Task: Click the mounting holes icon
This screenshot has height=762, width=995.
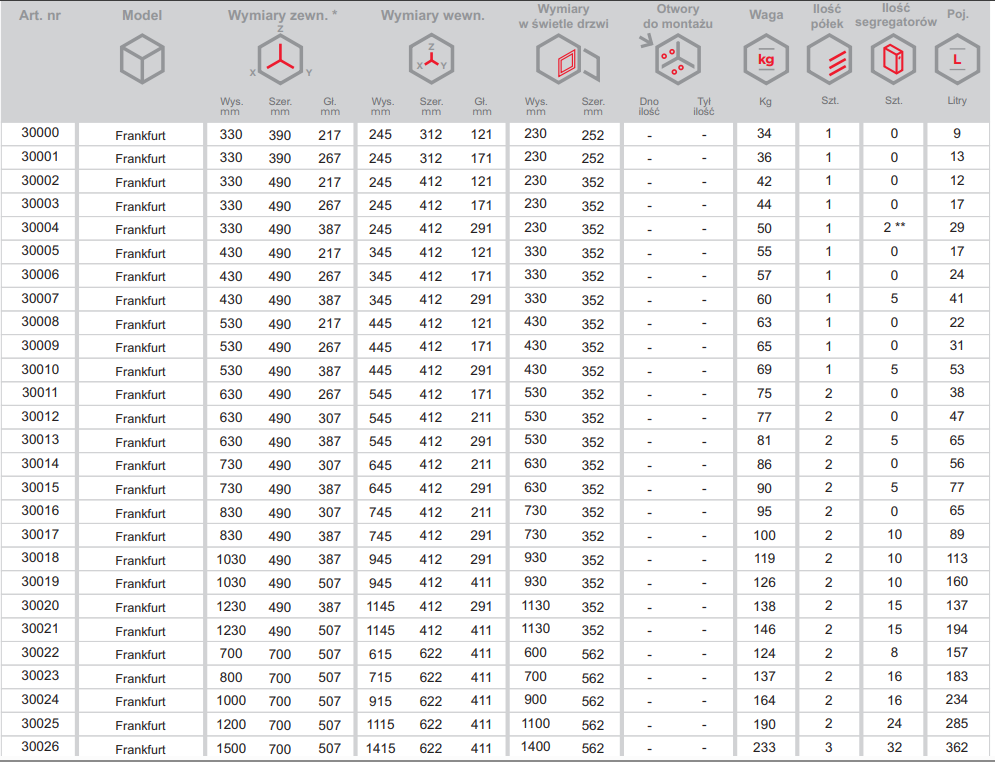Action: (x=669, y=61)
